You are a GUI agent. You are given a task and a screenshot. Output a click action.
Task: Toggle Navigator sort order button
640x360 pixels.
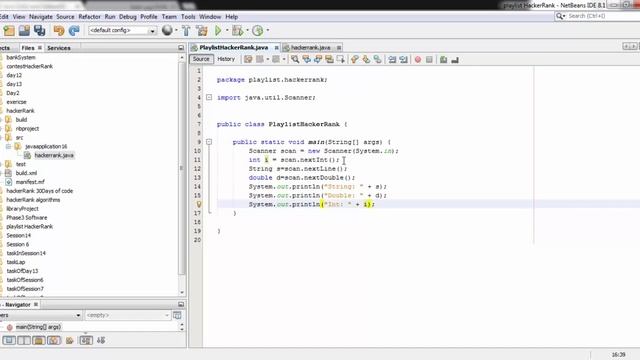tap(86, 340)
